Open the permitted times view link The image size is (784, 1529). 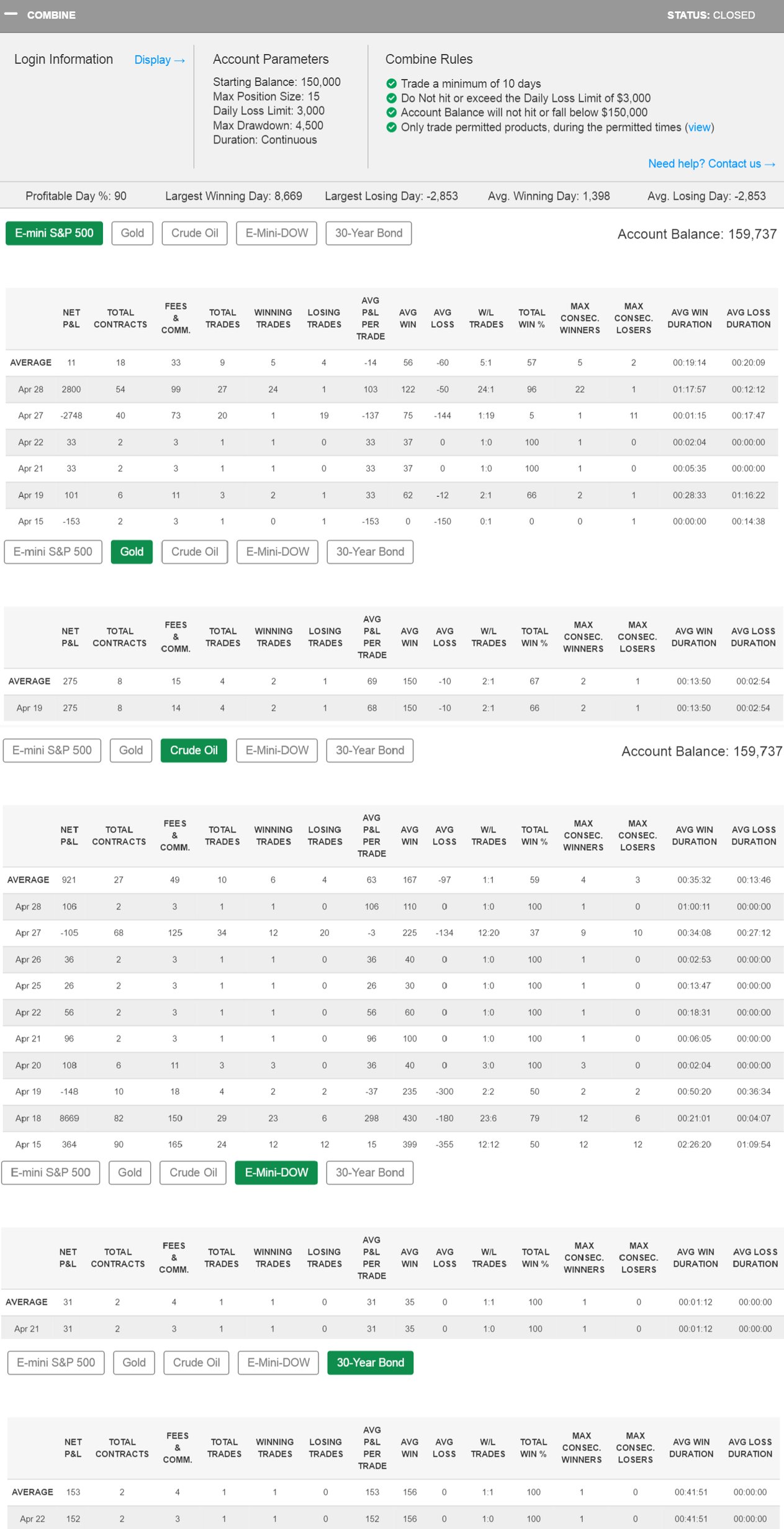tap(699, 127)
